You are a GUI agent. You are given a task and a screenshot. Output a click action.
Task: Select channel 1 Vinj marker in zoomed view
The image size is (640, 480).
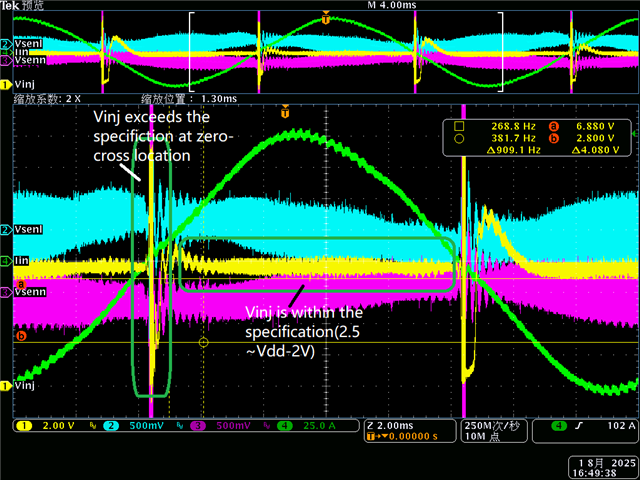6,385
